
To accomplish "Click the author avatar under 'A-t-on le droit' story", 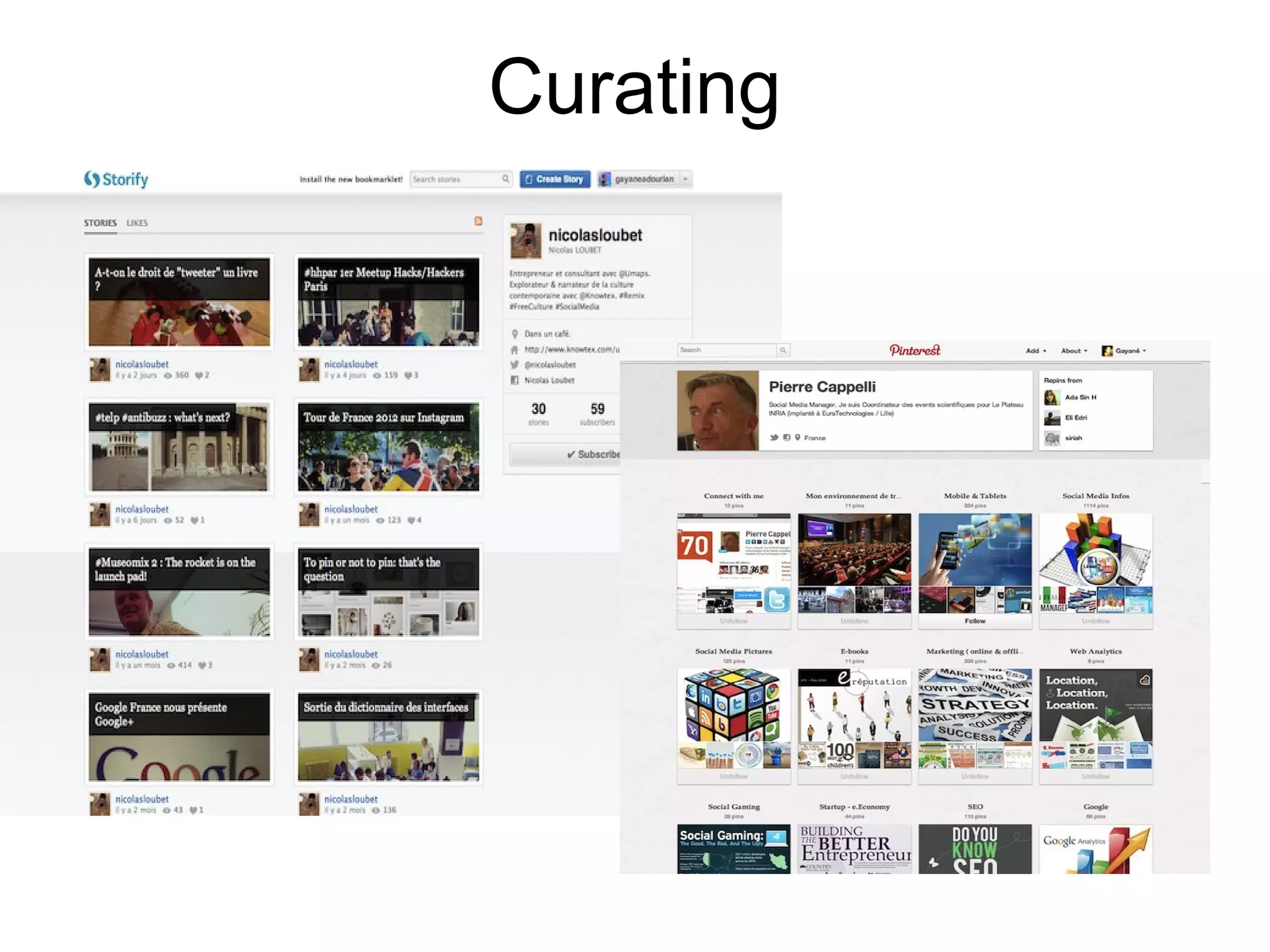I will (100, 369).
